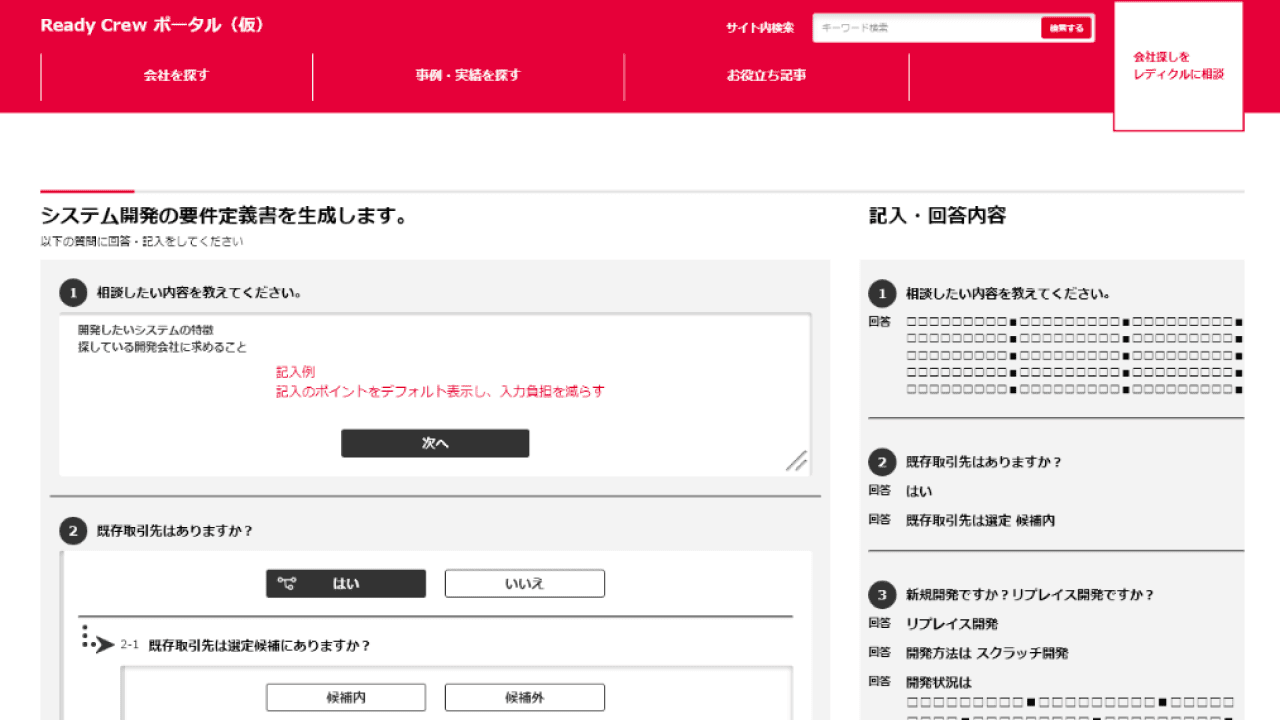Click the number 2 step badge in the form
The image size is (1280, 720).
[73, 531]
